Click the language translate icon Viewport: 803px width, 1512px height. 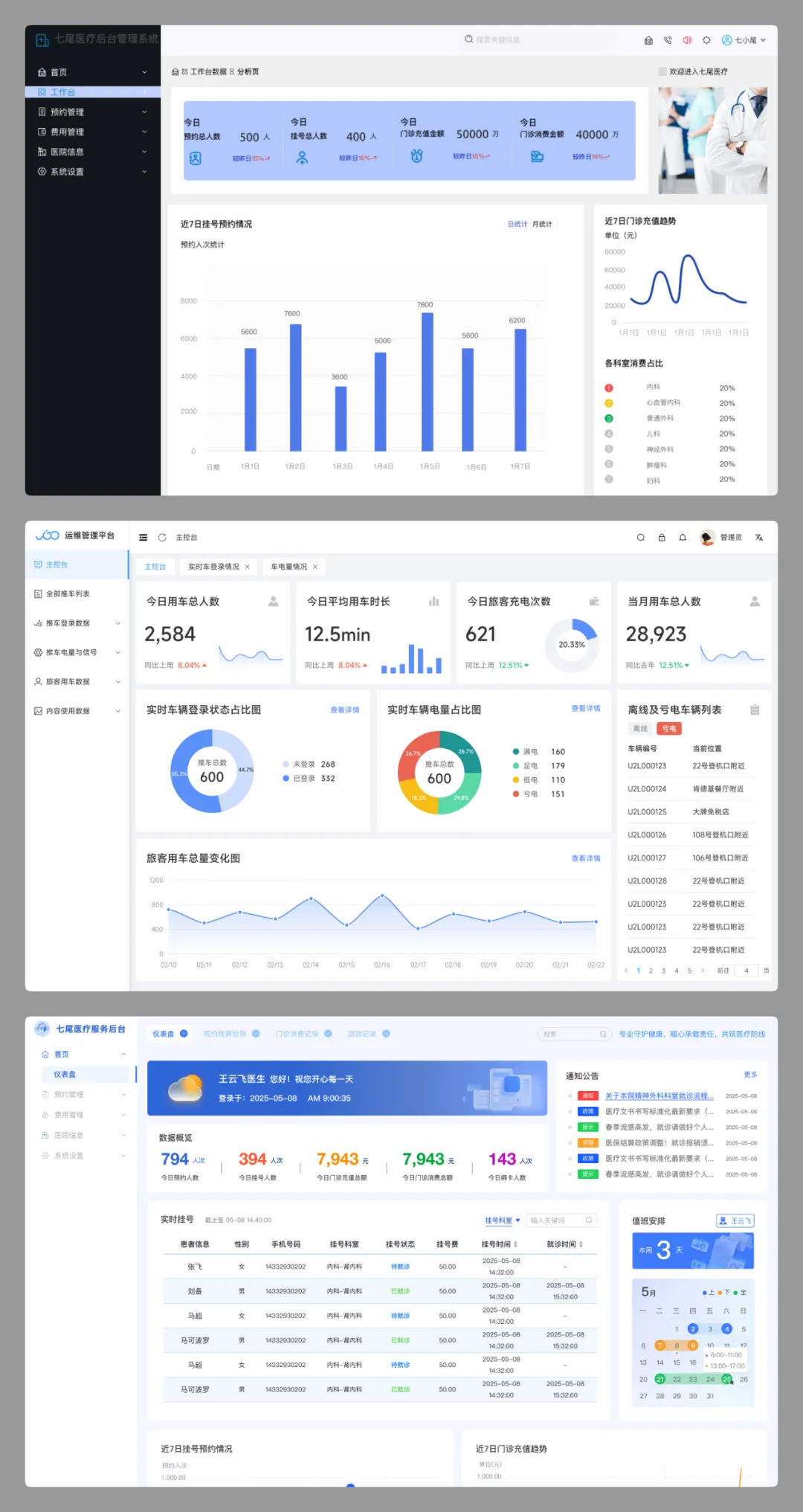pyautogui.click(x=759, y=537)
